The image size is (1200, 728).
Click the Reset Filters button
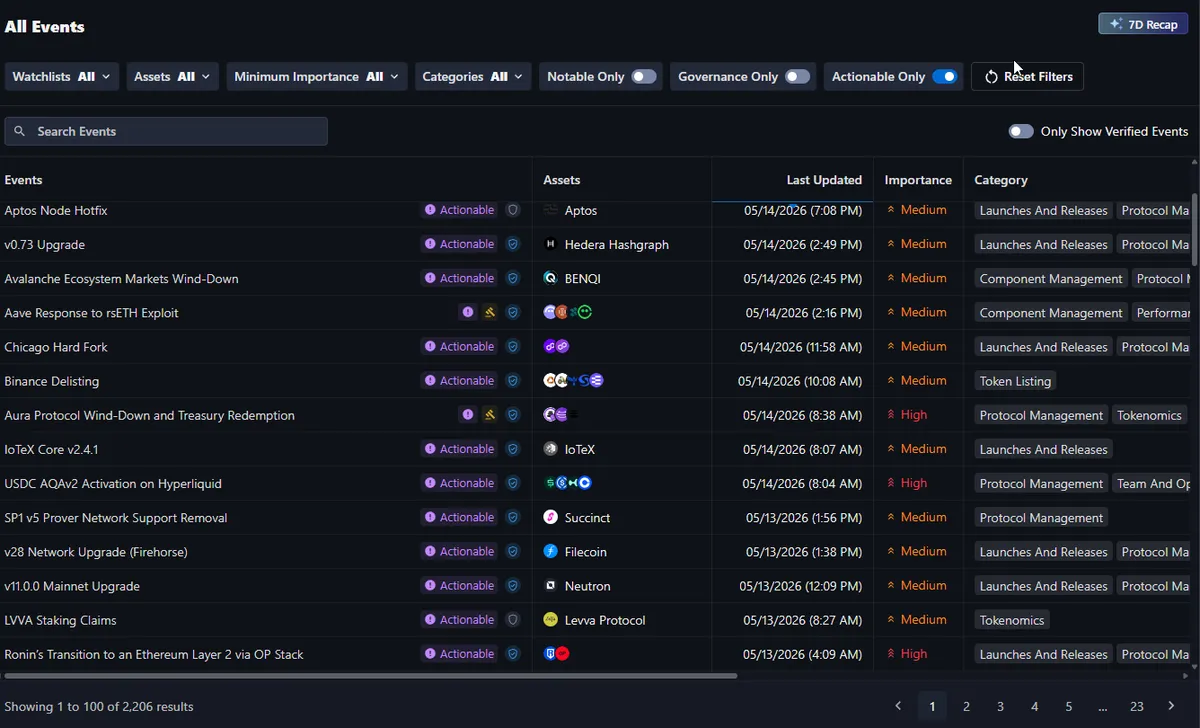coord(1027,77)
